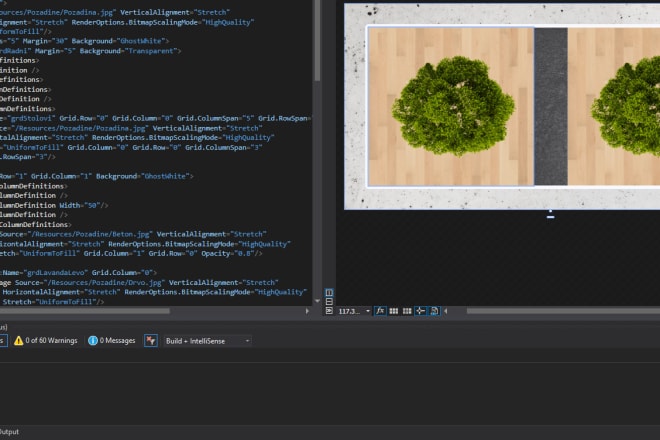The height and width of the screenshot is (440, 660).
Task: Click the "grdStolovi" name in XAML
Action: point(31,118)
